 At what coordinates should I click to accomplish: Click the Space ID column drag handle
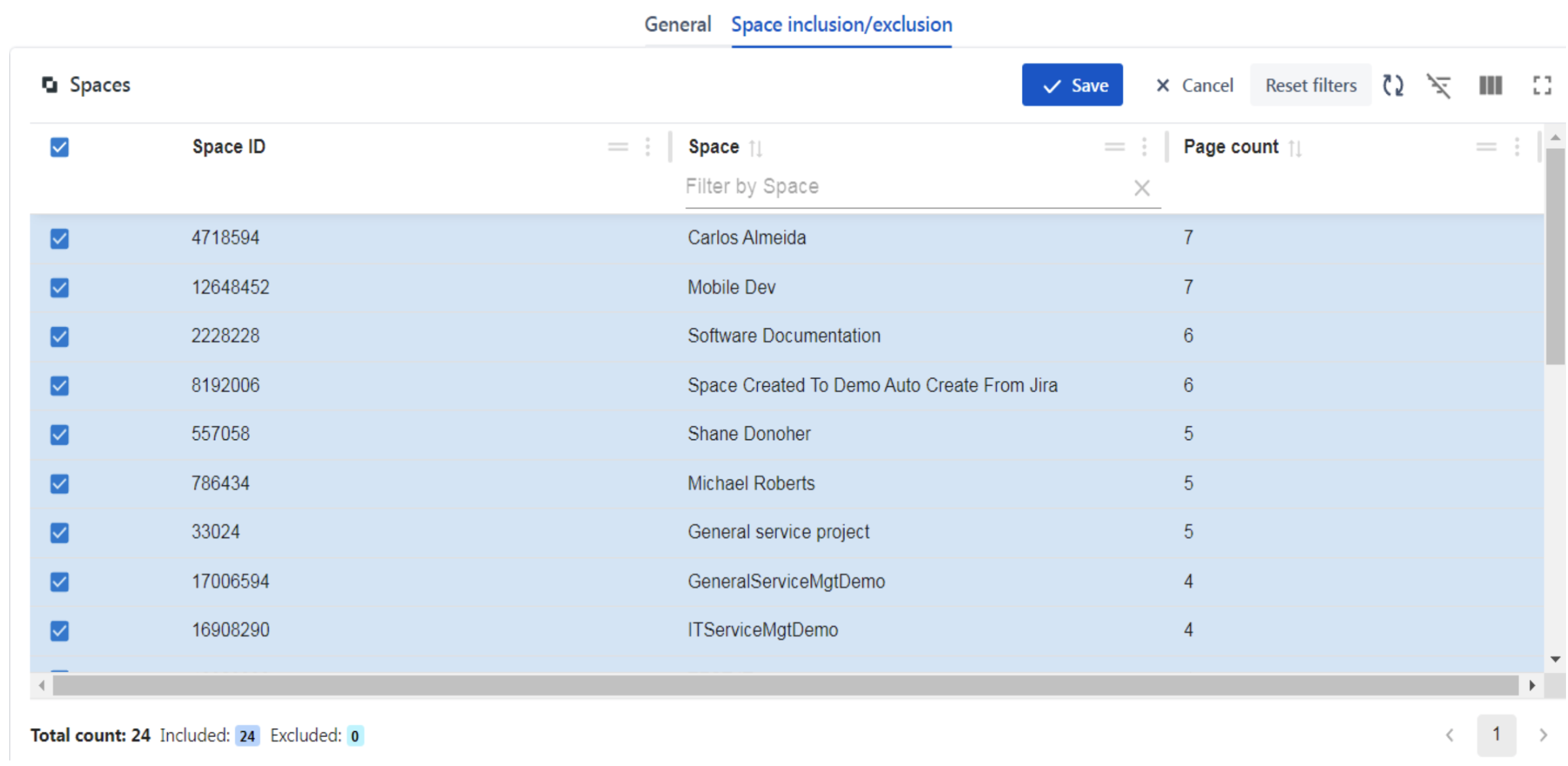(x=617, y=147)
